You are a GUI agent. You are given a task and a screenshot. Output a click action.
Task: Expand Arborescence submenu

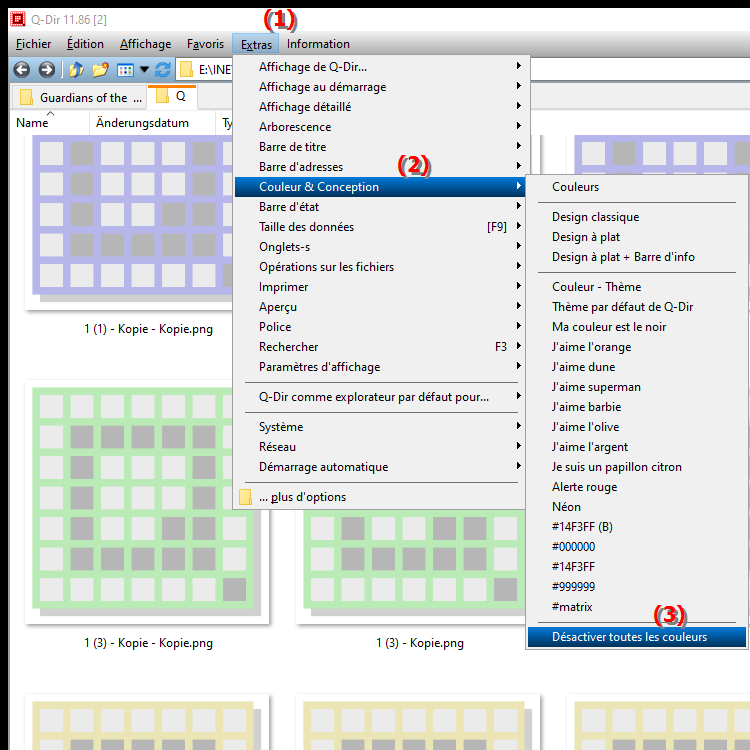[381, 127]
